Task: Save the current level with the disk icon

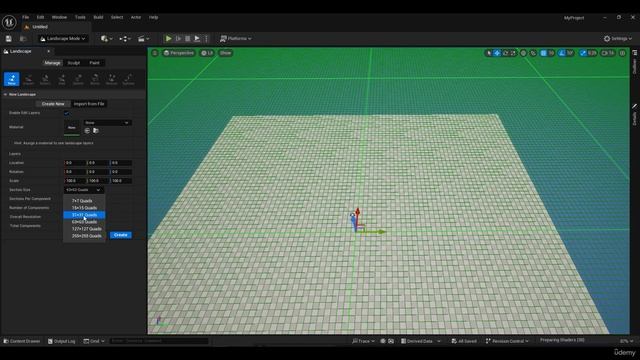Action: [x=9, y=39]
